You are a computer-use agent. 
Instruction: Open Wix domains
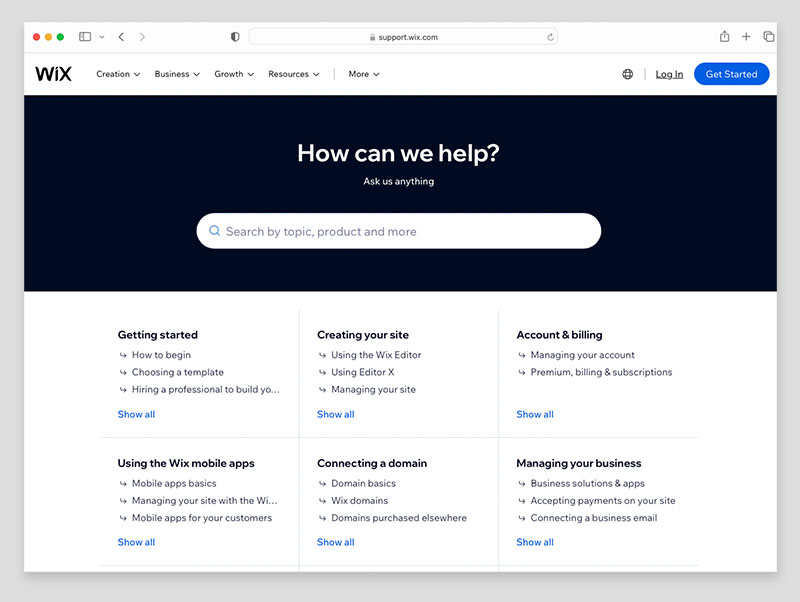pyautogui.click(x=360, y=500)
